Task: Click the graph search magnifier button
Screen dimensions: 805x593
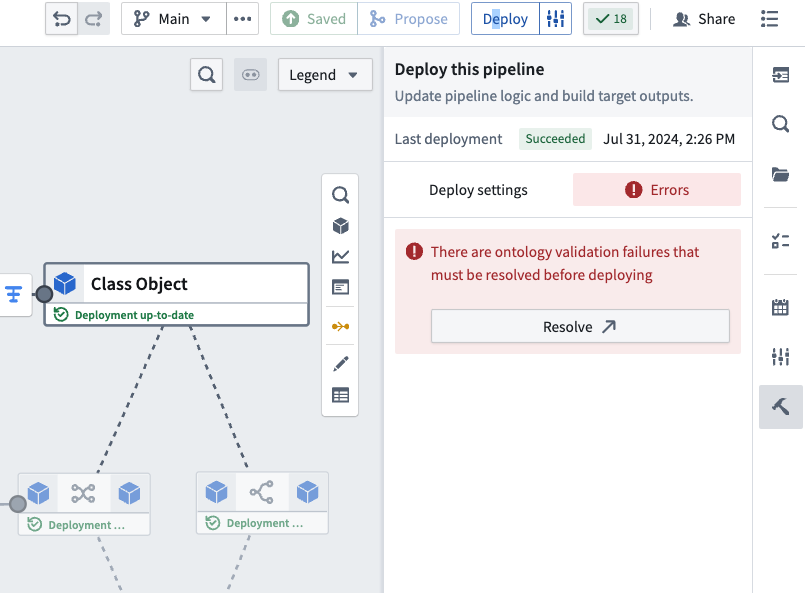Action: pos(206,75)
